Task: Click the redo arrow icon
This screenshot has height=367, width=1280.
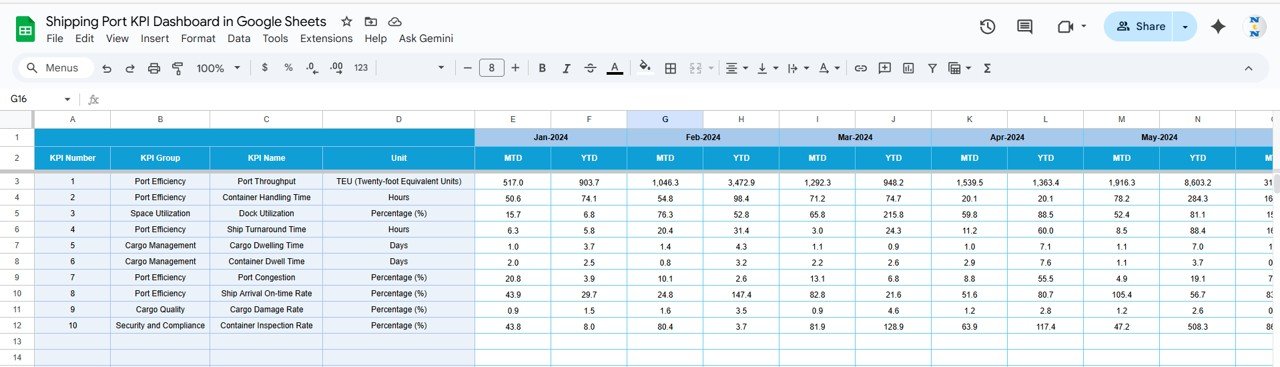Action: 129,68
